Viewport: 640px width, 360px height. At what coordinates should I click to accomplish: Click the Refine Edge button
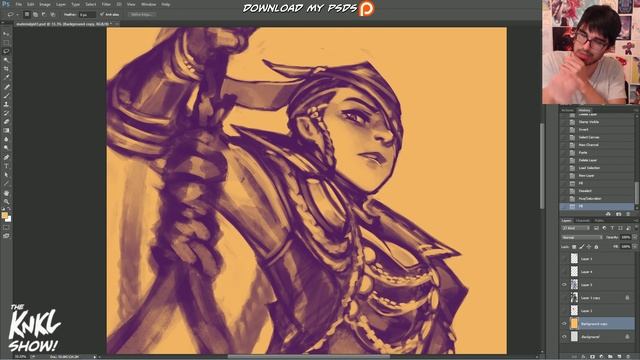(141, 14)
